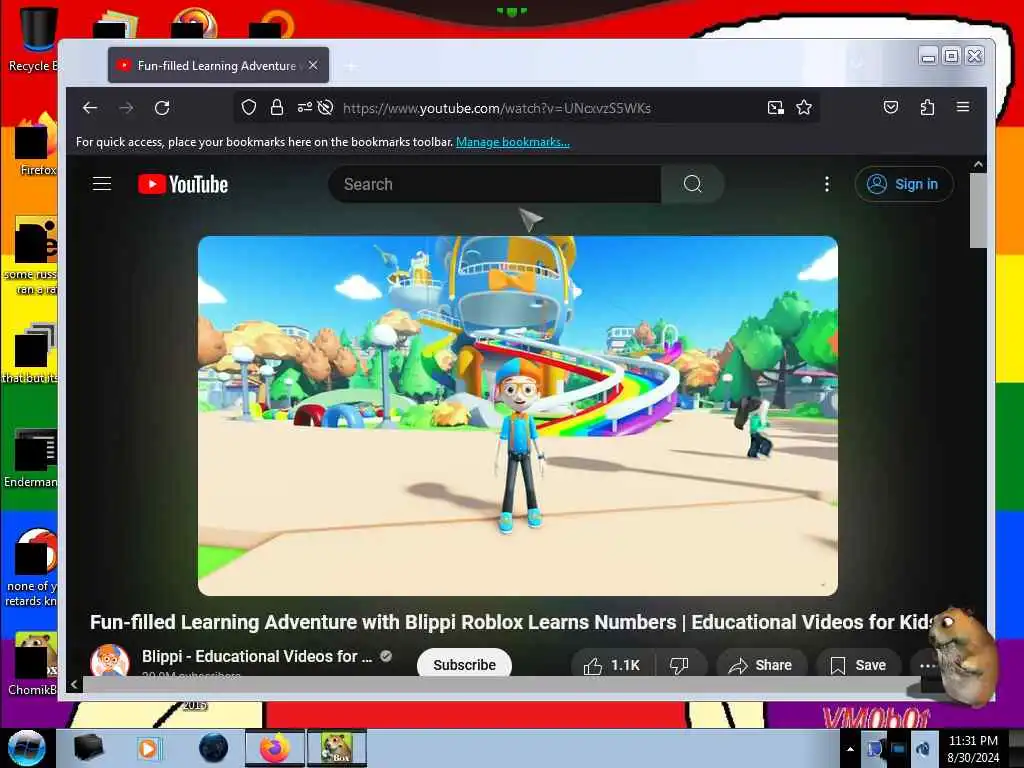Click the scroll-up arrow of the page scrollbar
1024x768 pixels.
pos(978,164)
